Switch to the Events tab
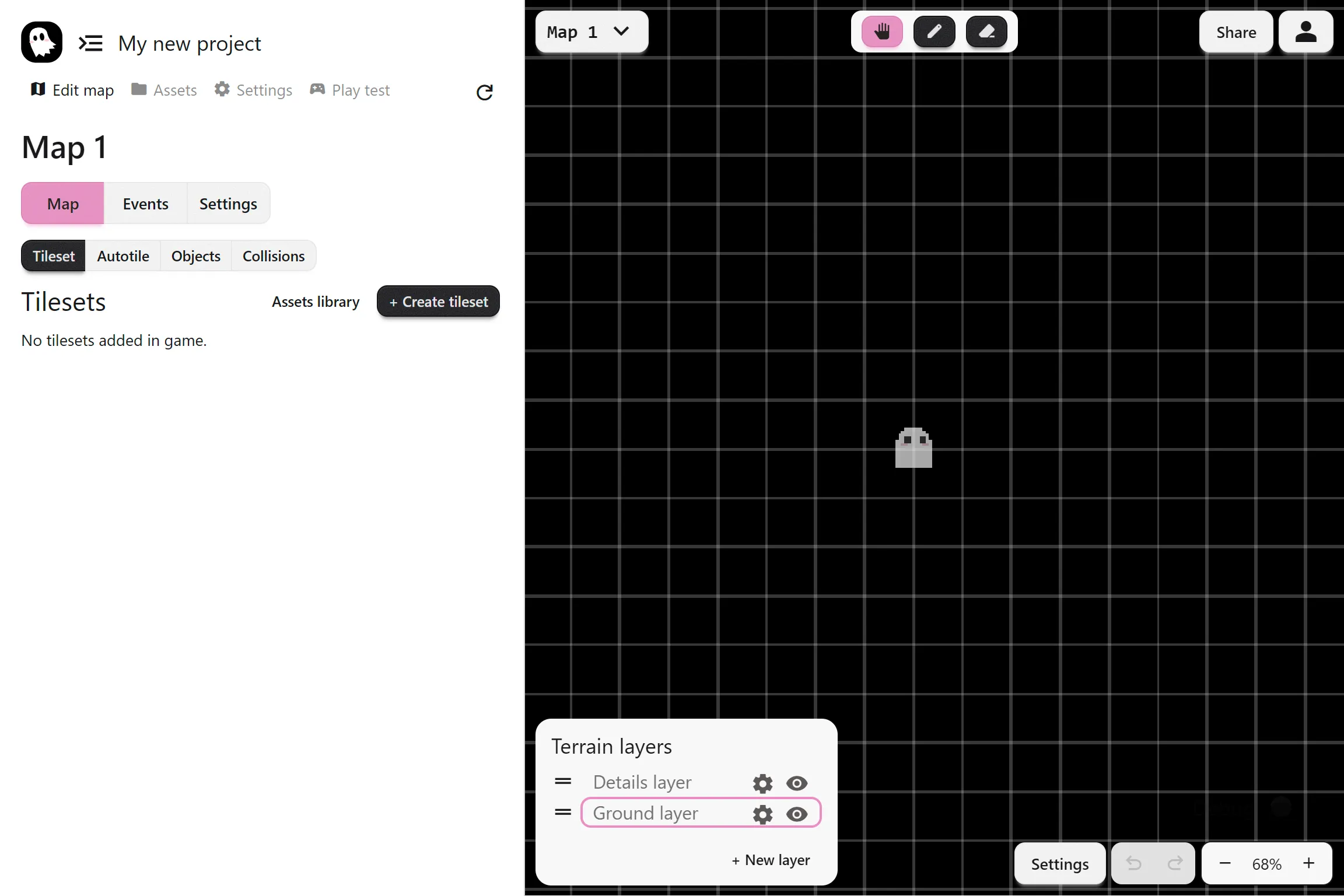Viewport: 1344px width, 896px height. tap(145, 204)
